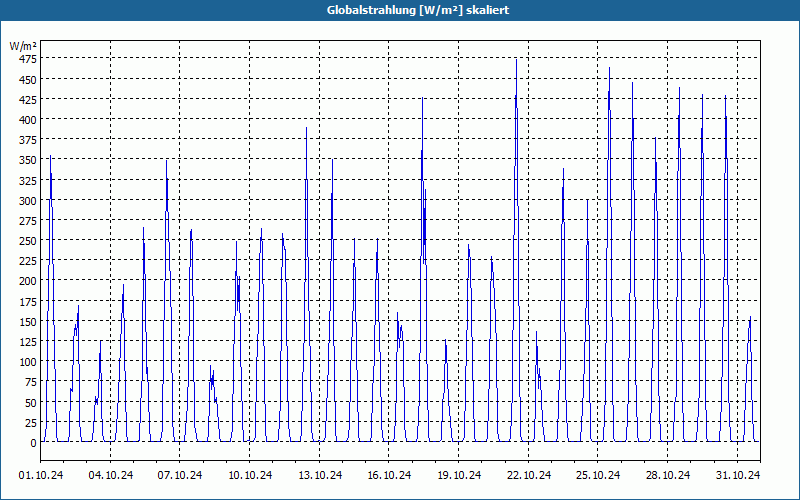Viewport: 800px width, 500px height.
Task: Click the 425 y-axis value
Action: click(28, 99)
